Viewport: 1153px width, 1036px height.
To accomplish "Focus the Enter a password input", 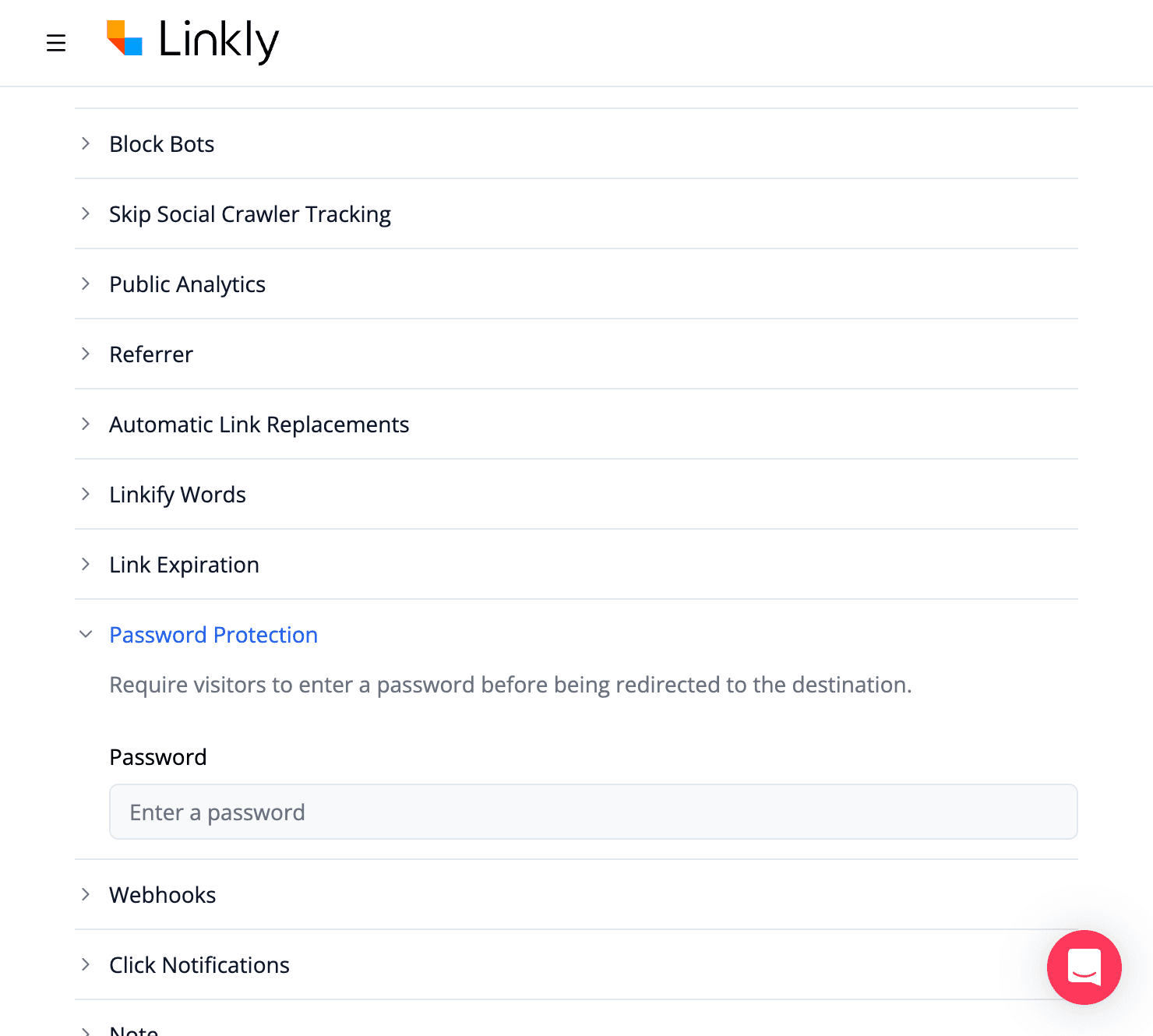I will (592, 812).
